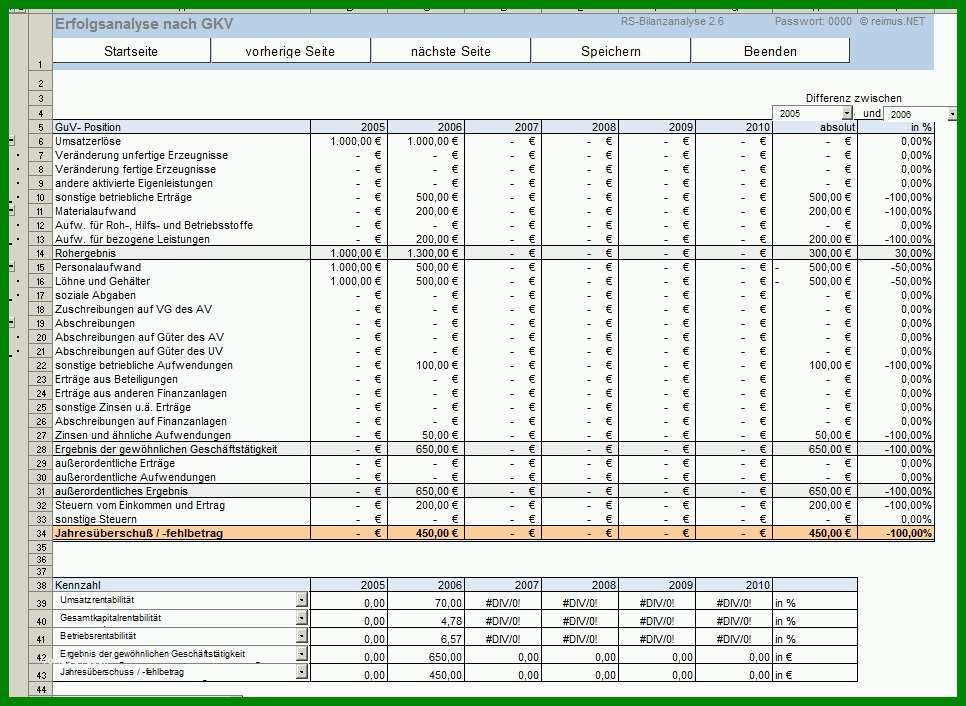Select the absolut column header

tap(815, 127)
